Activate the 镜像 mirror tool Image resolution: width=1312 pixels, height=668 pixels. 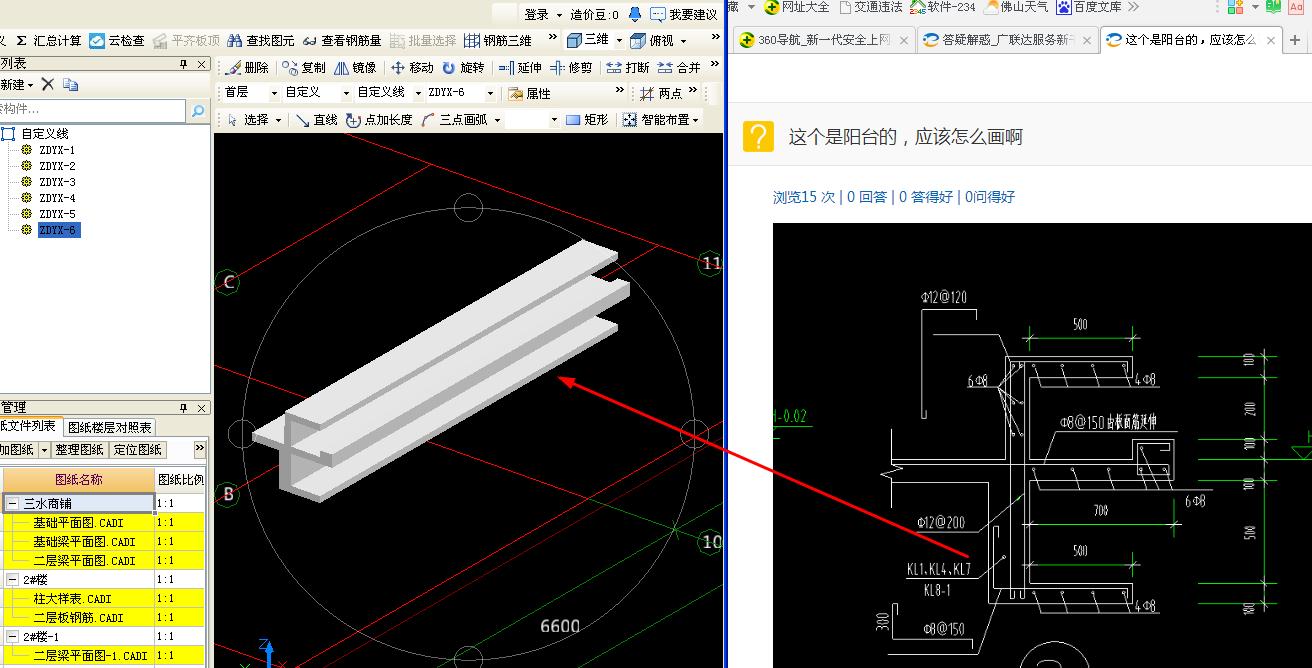[355, 68]
